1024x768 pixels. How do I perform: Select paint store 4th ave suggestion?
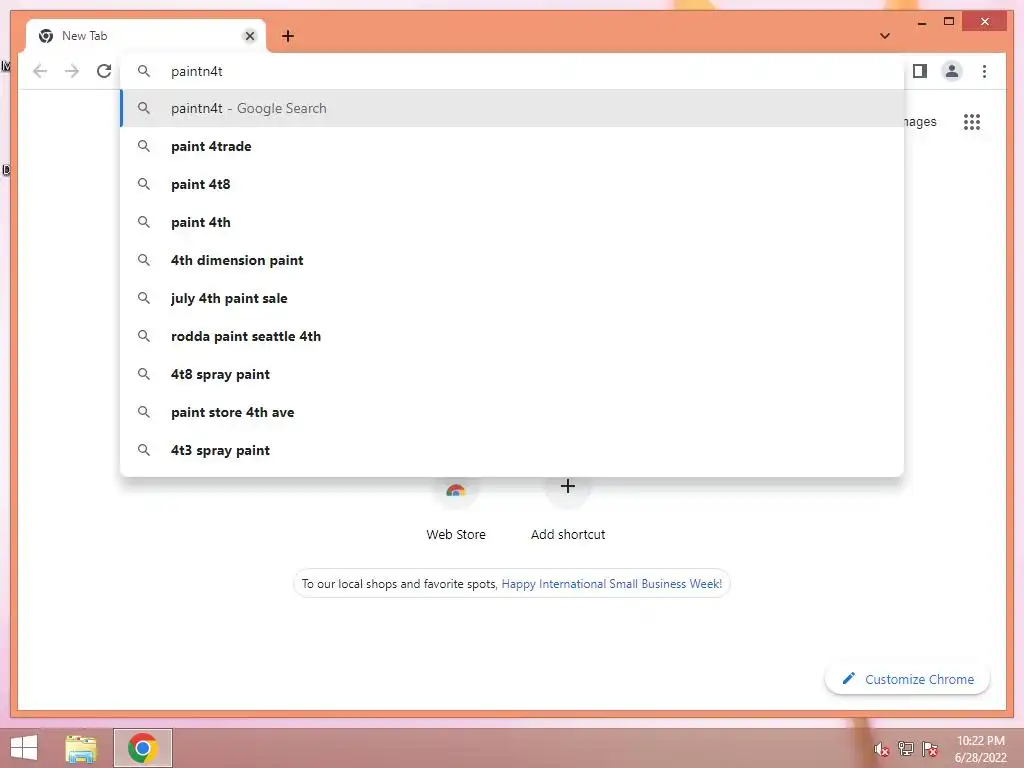(513, 412)
